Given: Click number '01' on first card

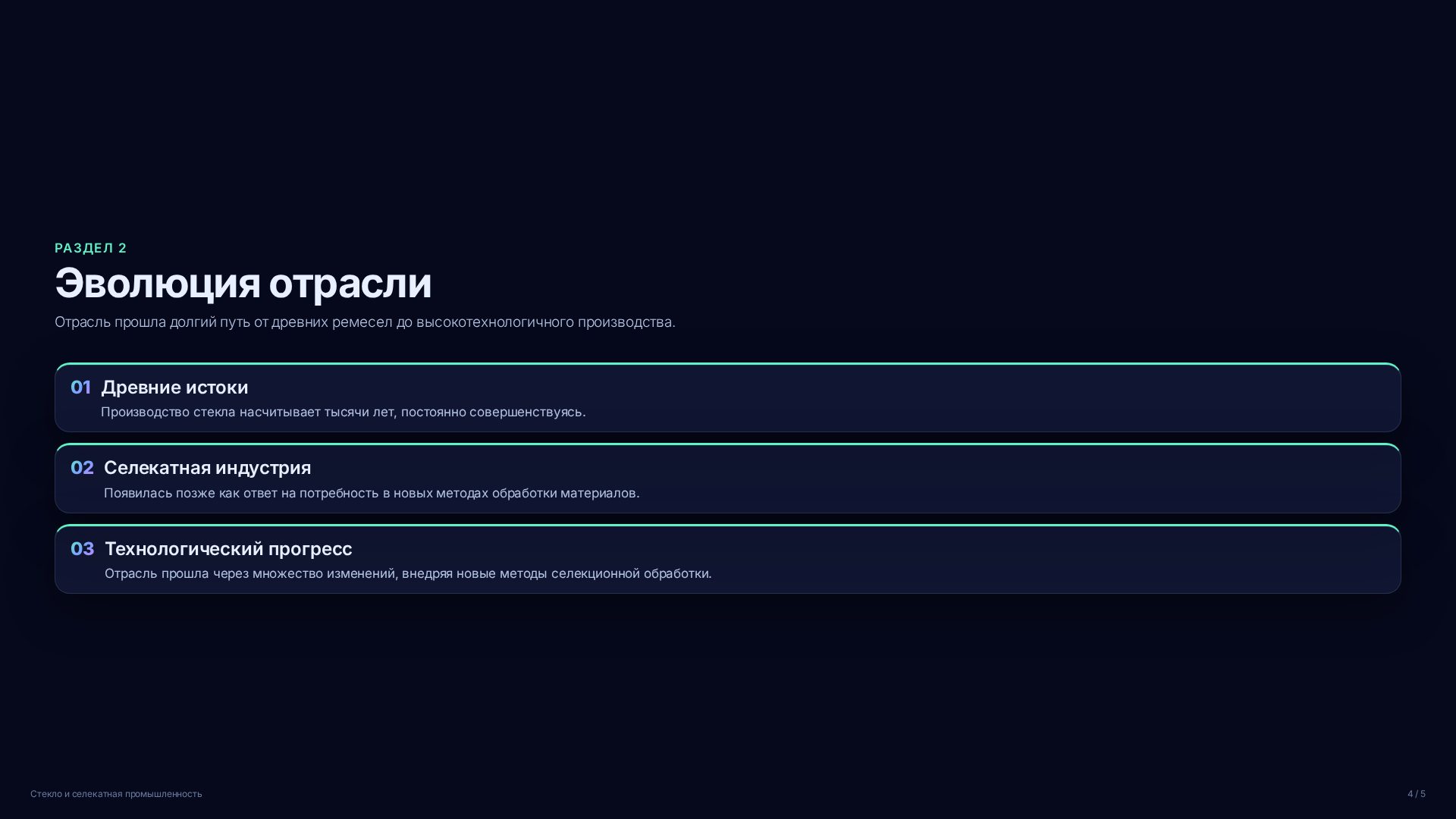Looking at the screenshot, I should [80, 388].
